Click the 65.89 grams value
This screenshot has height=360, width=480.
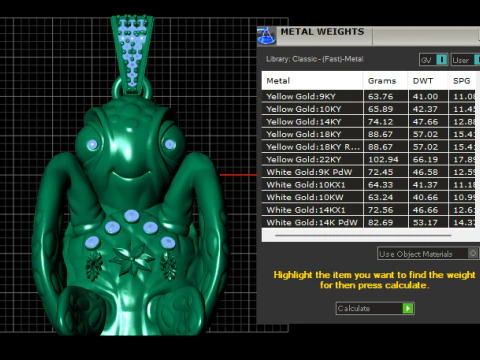point(380,109)
